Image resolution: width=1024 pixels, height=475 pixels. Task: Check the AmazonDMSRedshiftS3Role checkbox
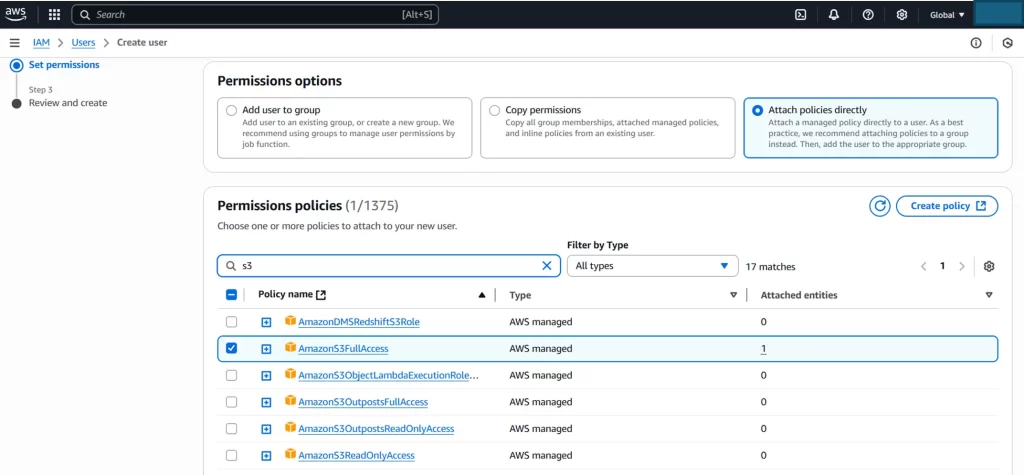pos(231,321)
